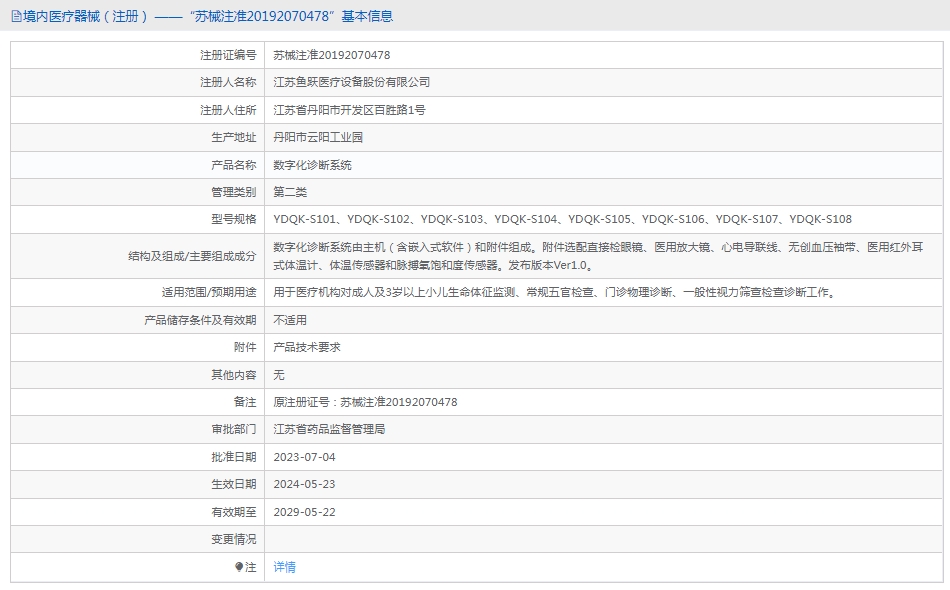Click the 结构及组成/主要组成成分 label
Viewport: 950px width, 590px height.
point(192,256)
